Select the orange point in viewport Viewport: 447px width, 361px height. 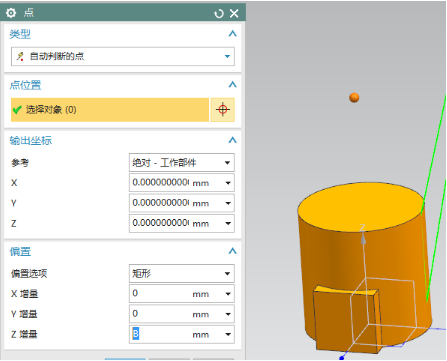[354, 98]
